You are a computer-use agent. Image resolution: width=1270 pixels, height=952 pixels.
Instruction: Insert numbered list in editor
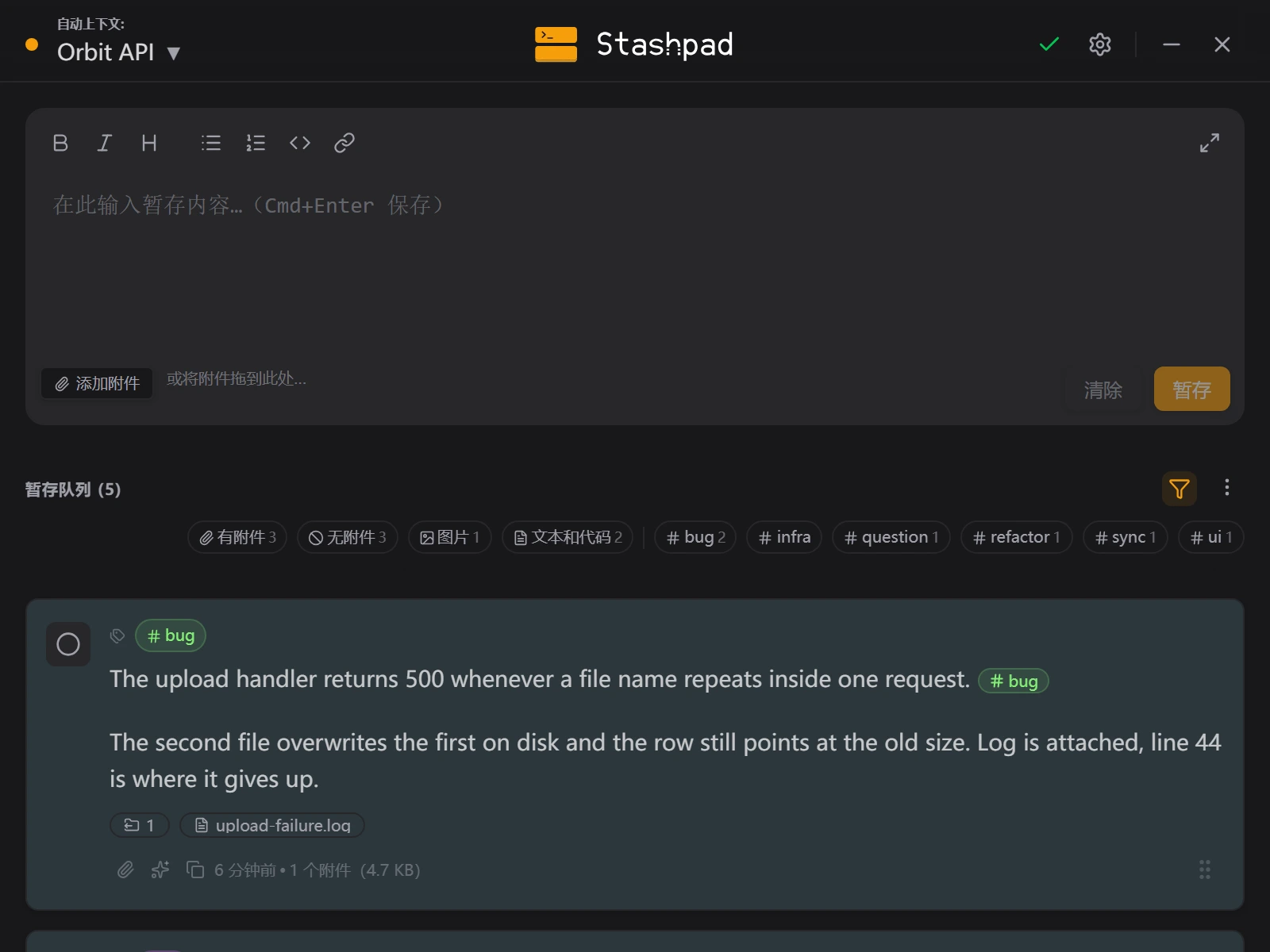(256, 143)
